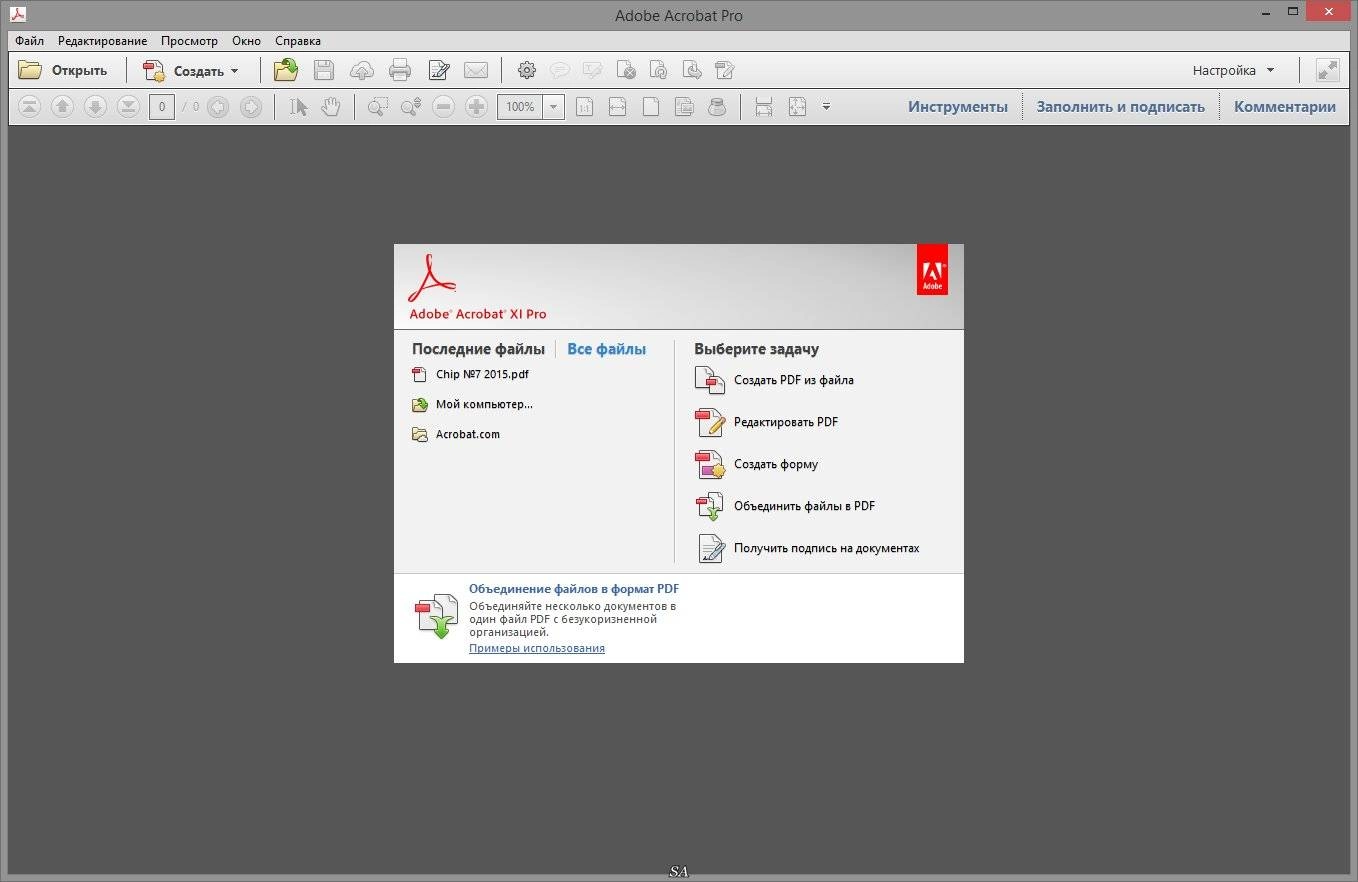The image size is (1358, 882).
Task: Select the marquee zoom tool
Action: tap(377, 106)
